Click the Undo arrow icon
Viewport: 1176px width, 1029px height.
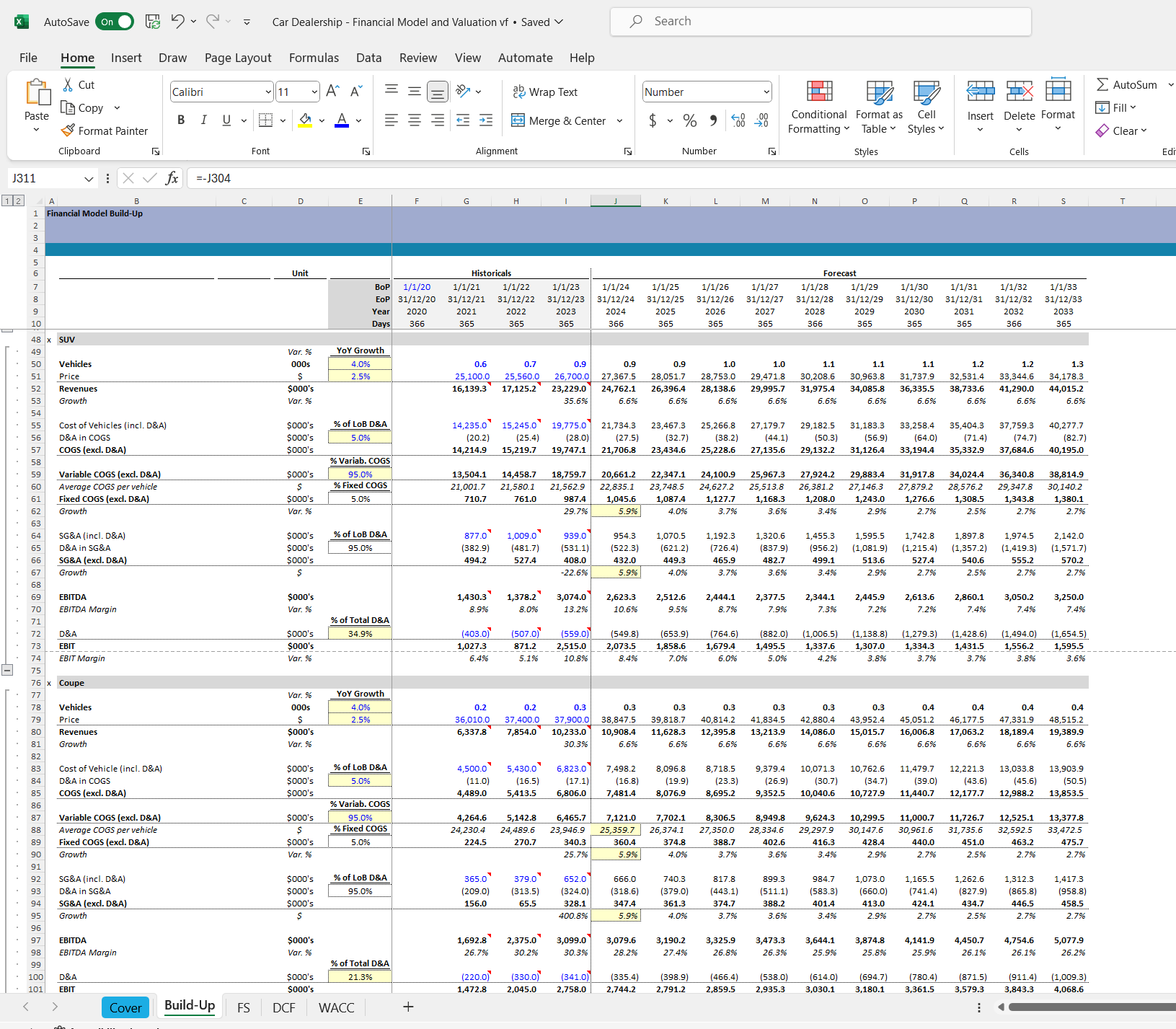coord(177,22)
